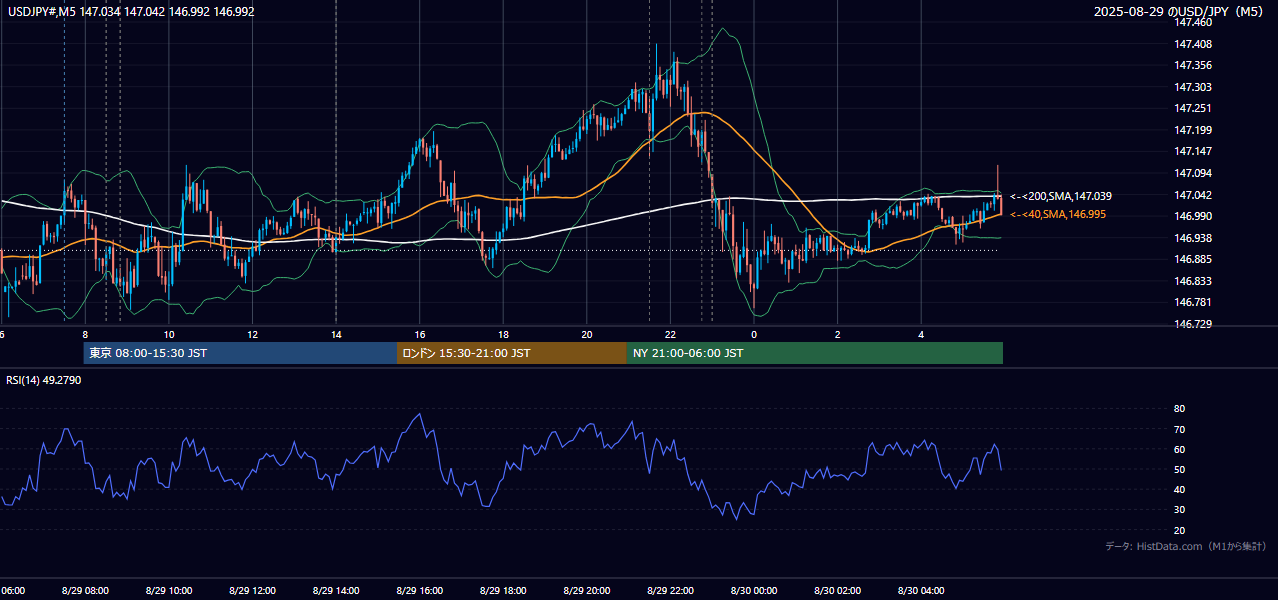This screenshot has width=1278, height=600.
Task: Click the 8/30 02:00 date label
Action: pyautogui.click(x=838, y=590)
